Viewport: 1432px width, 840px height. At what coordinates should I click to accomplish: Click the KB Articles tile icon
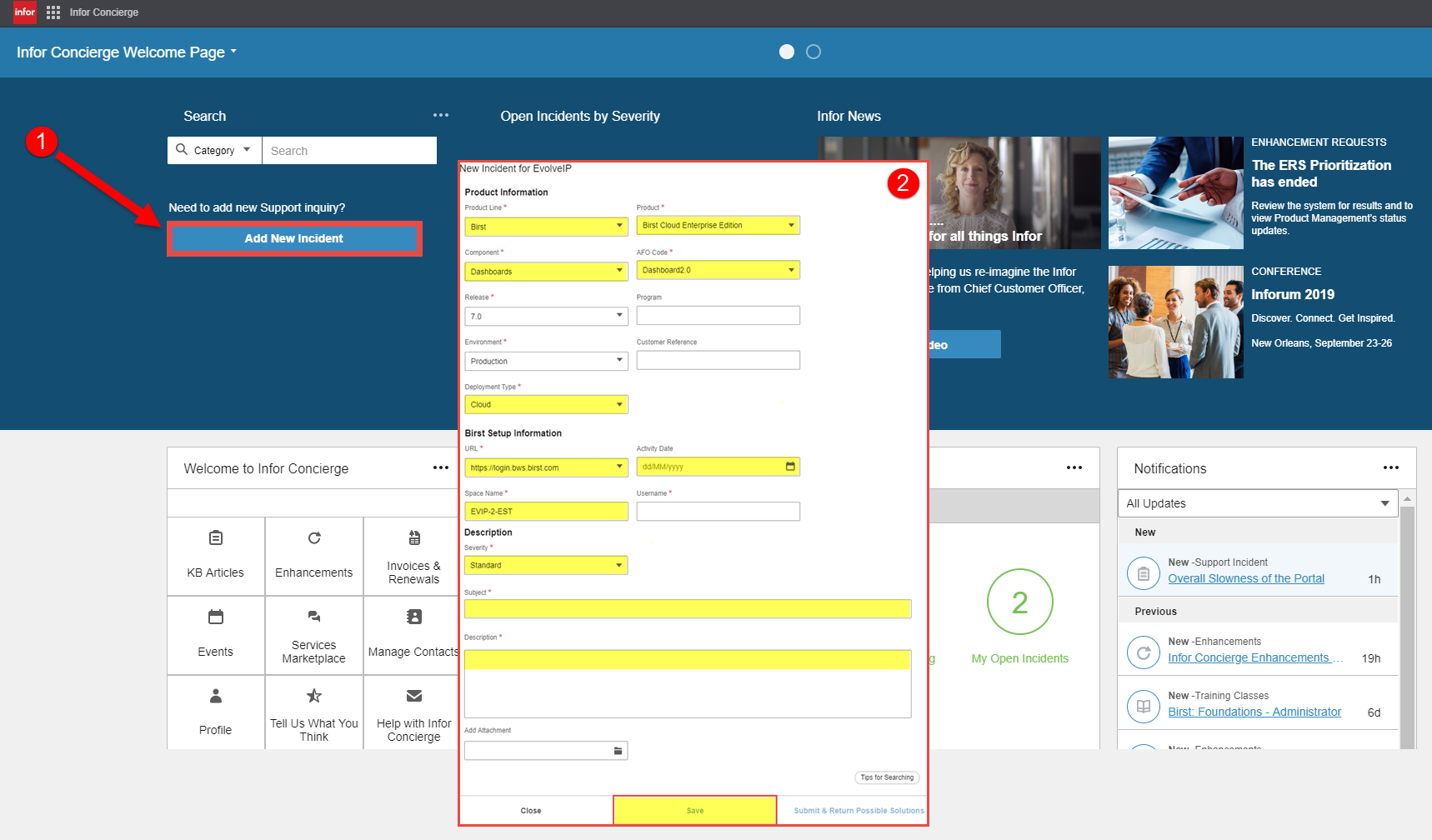(x=215, y=538)
